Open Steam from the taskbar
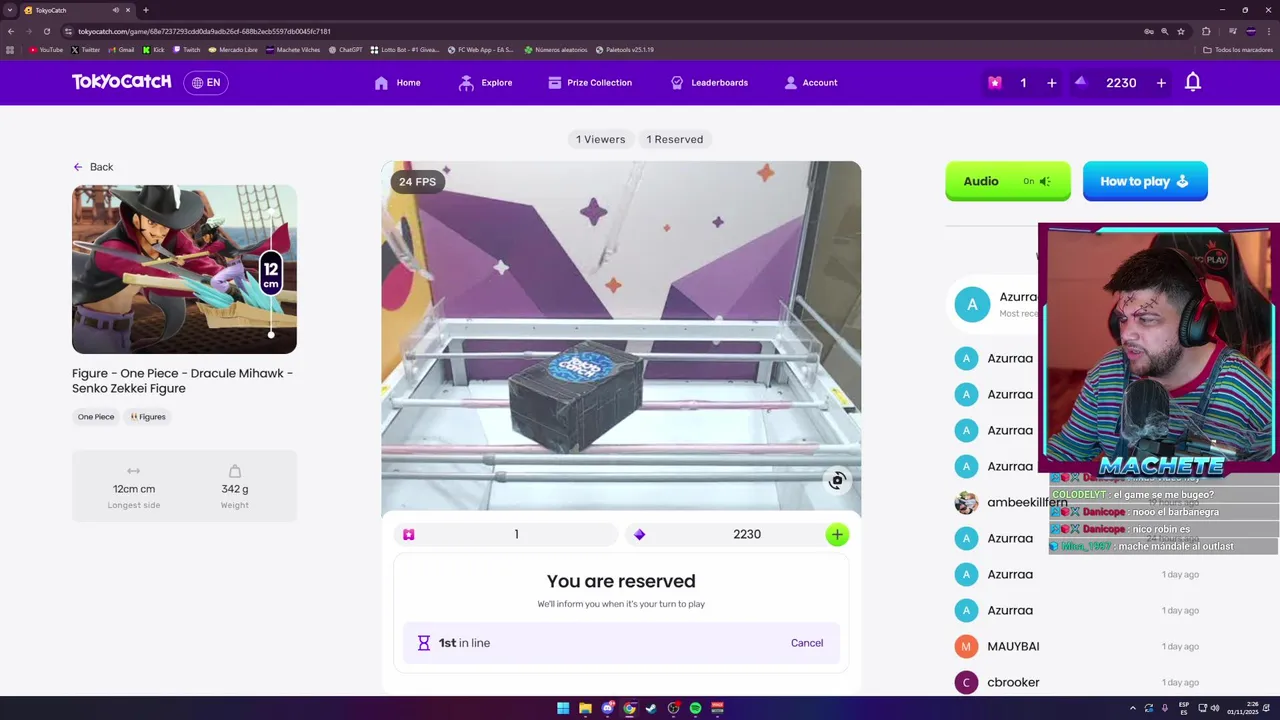 [x=651, y=708]
